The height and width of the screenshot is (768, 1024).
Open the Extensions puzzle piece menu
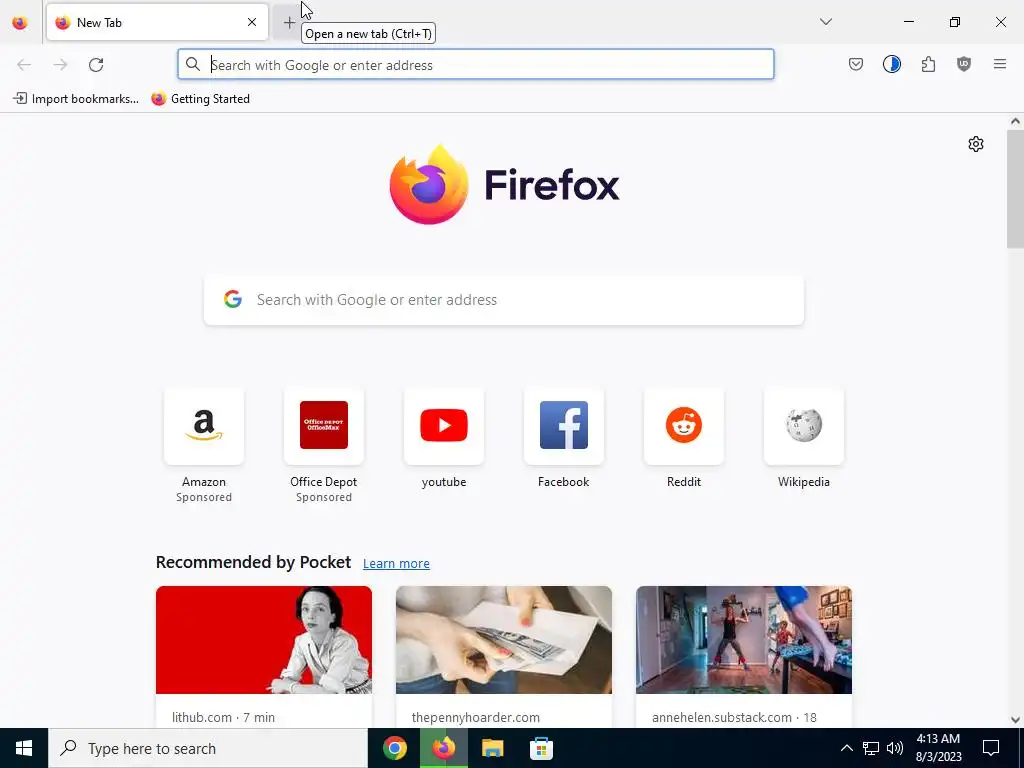[928, 64]
